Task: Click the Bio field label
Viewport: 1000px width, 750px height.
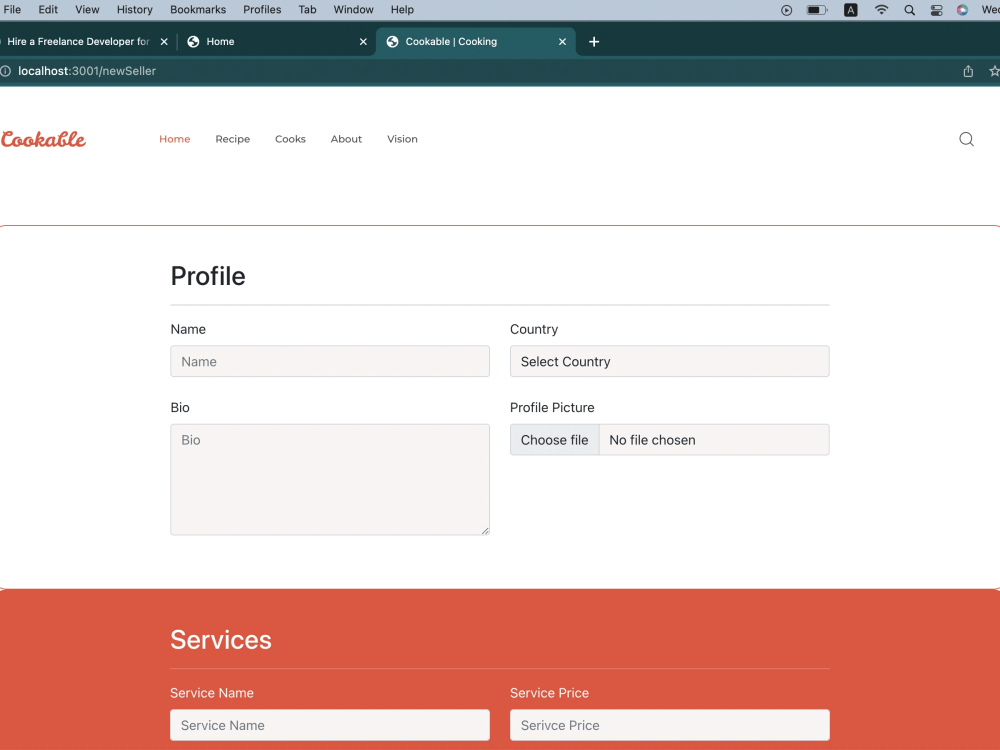Action: [180, 408]
